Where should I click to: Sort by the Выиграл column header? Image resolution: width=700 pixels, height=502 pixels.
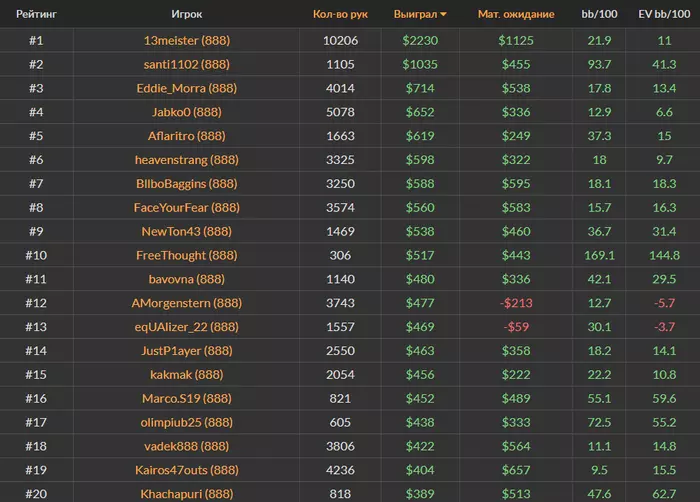420,14
